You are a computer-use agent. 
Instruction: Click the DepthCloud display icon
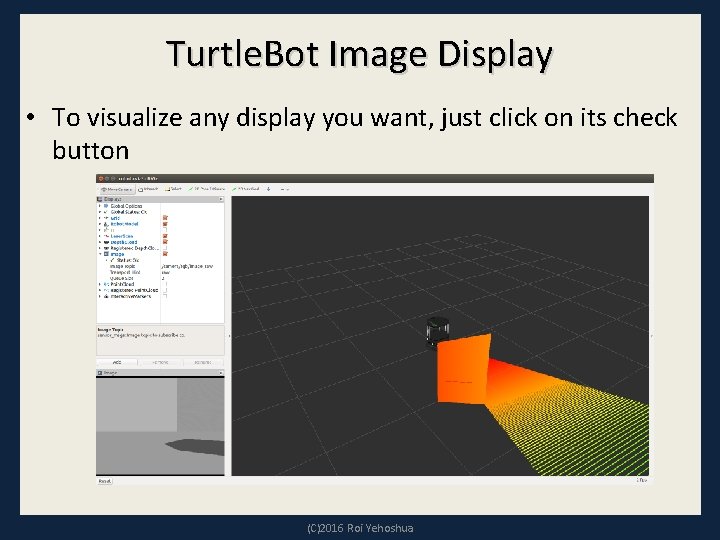tap(107, 242)
